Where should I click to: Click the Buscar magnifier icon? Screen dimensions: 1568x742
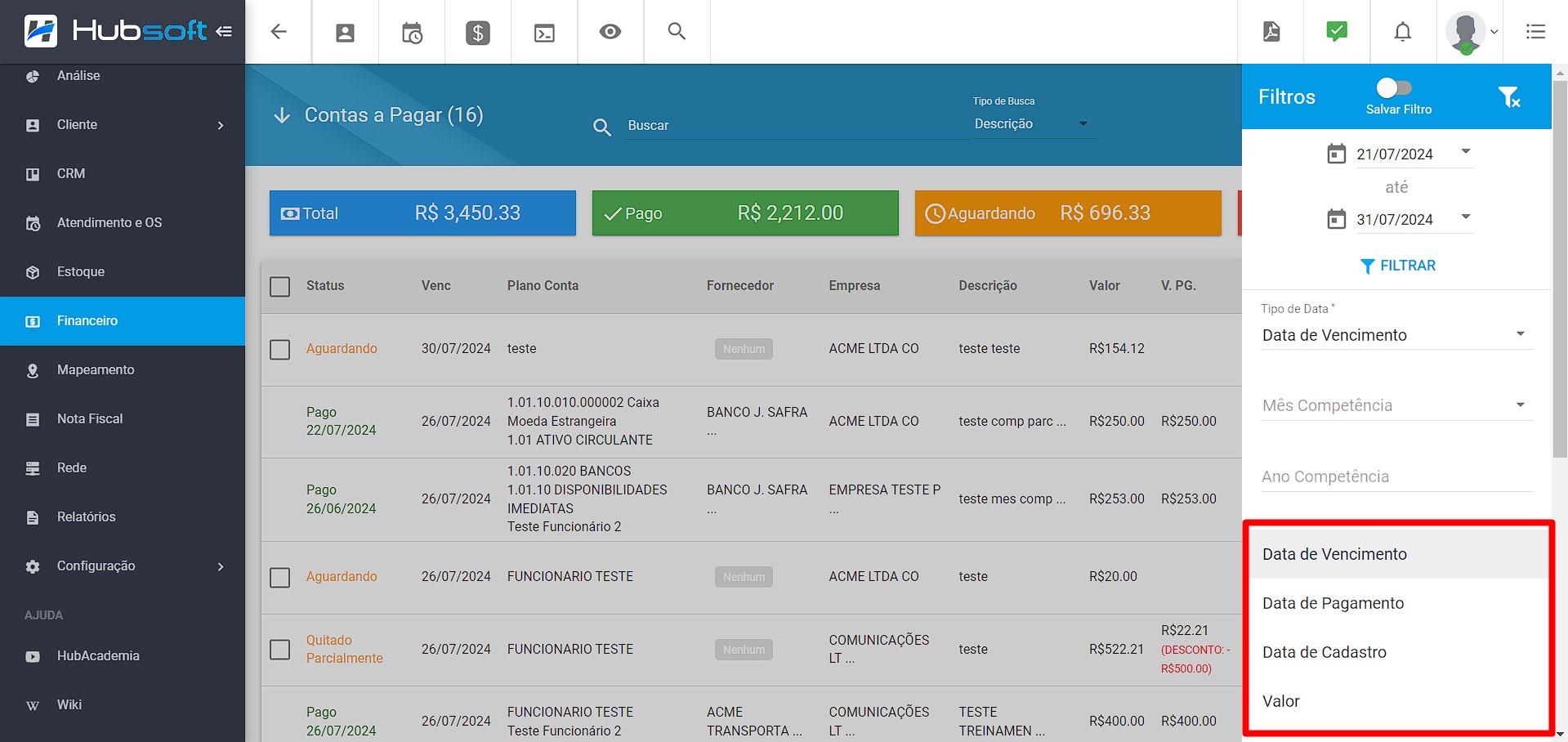pos(602,127)
